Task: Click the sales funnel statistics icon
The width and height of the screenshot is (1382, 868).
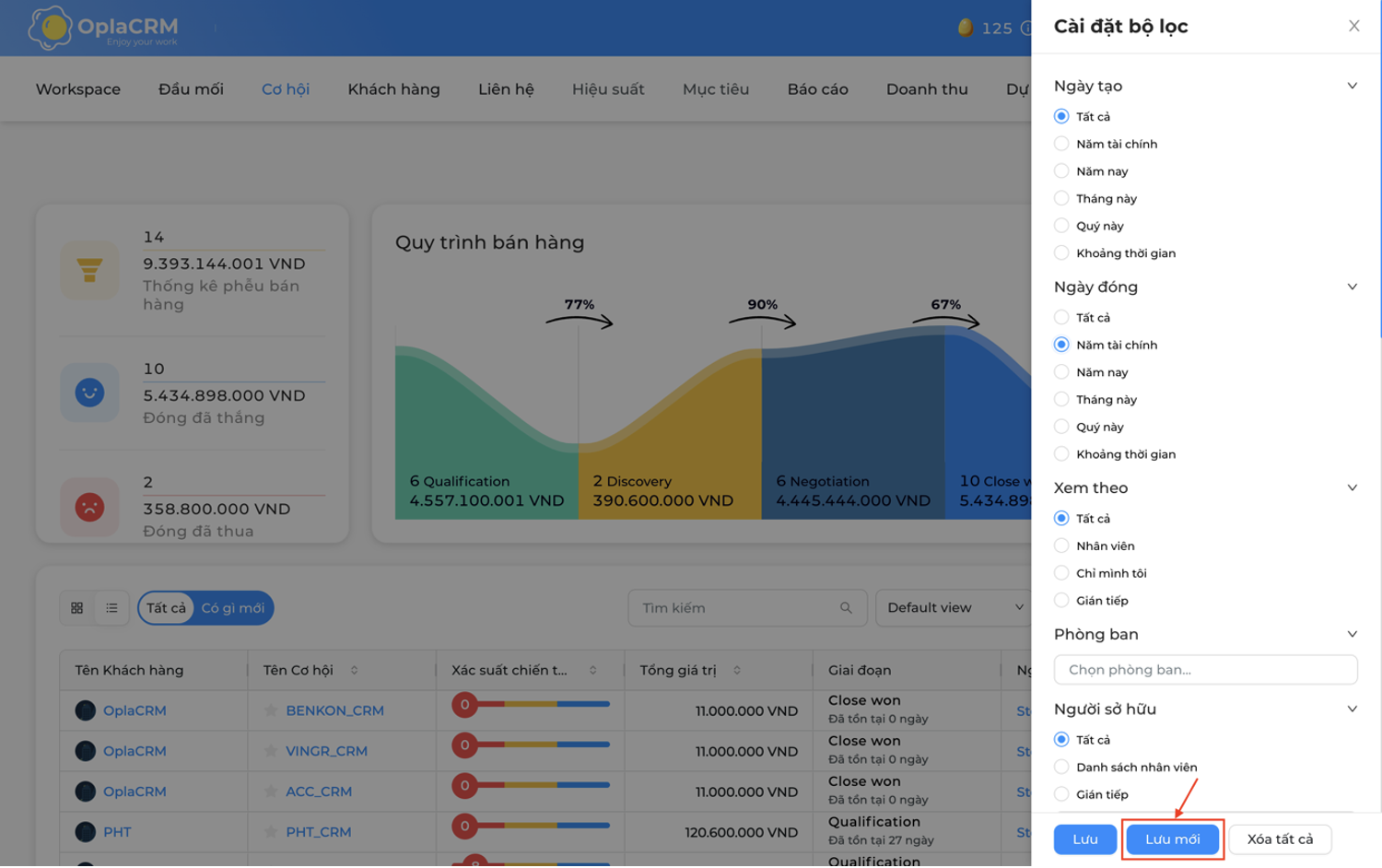Action: click(89, 270)
